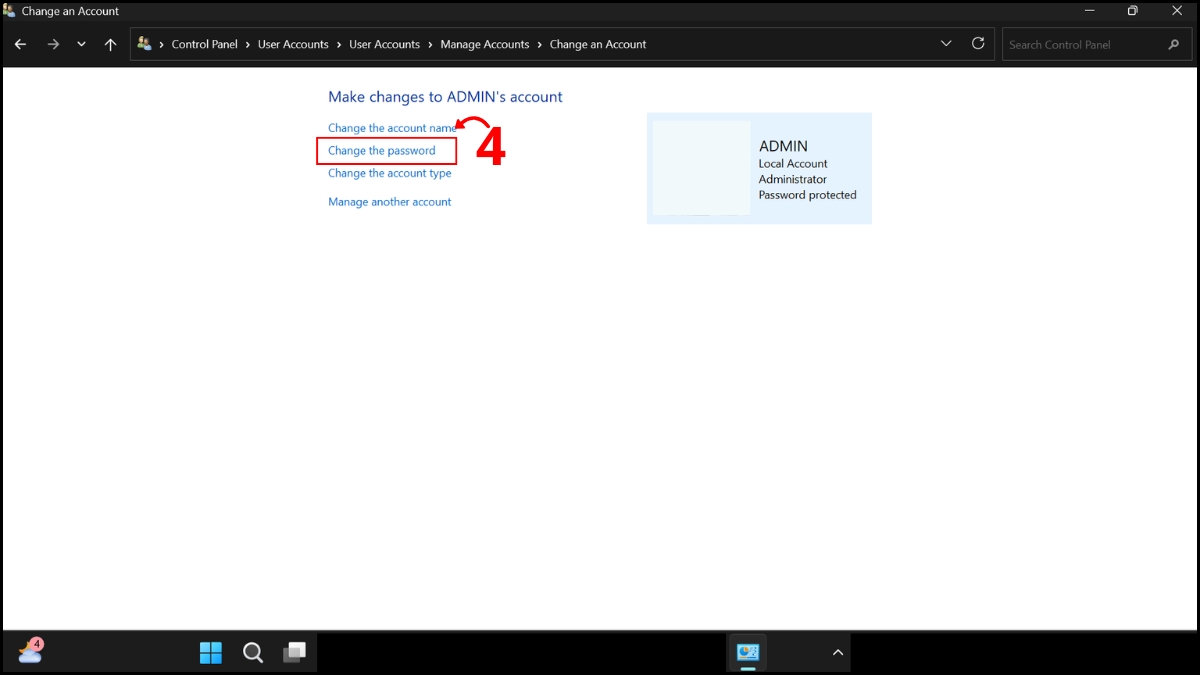The width and height of the screenshot is (1200, 675).
Task: Click the up one level arrow
Action: [x=110, y=44]
